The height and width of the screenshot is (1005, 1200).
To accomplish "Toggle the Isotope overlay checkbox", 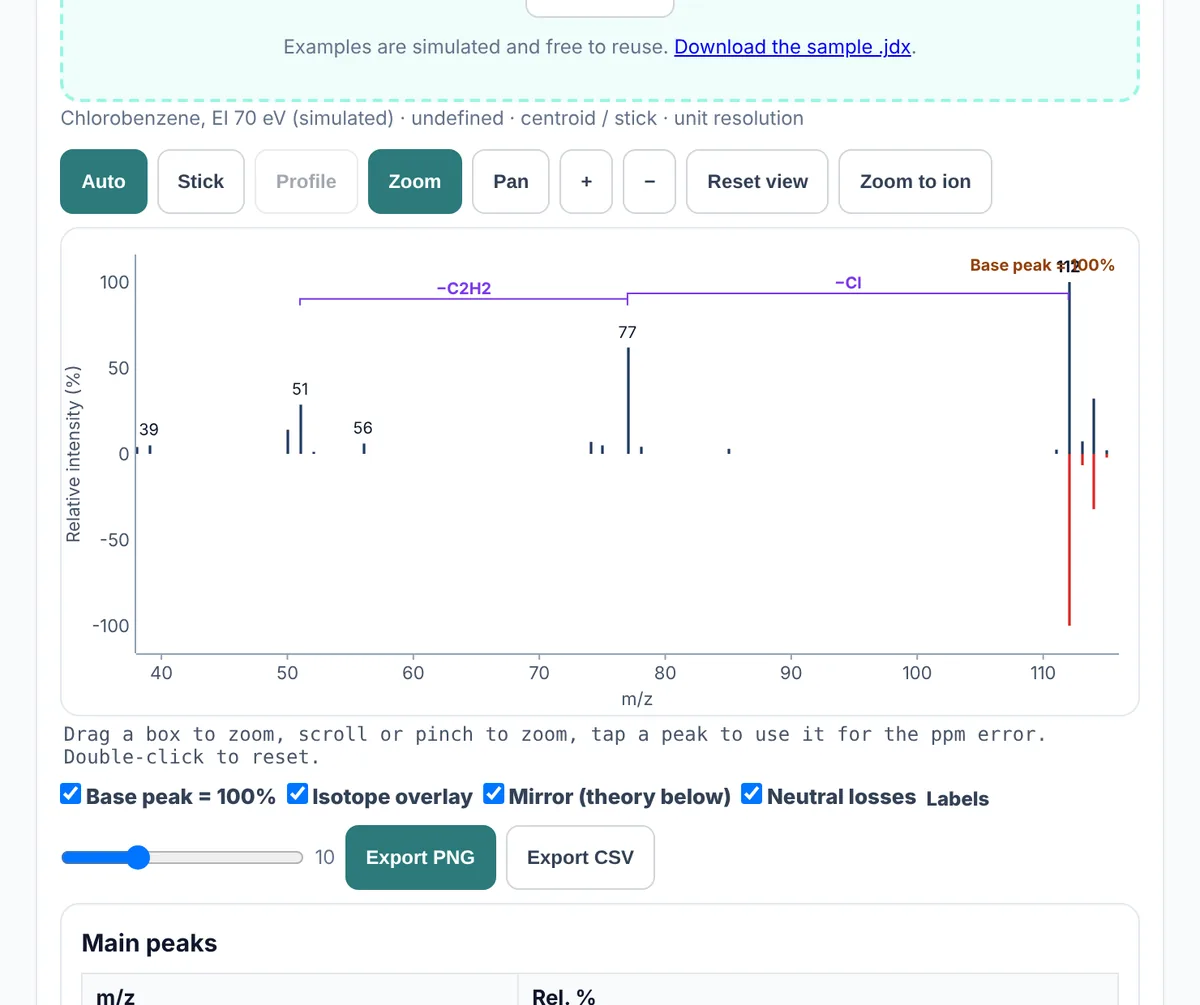I will pos(298,795).
